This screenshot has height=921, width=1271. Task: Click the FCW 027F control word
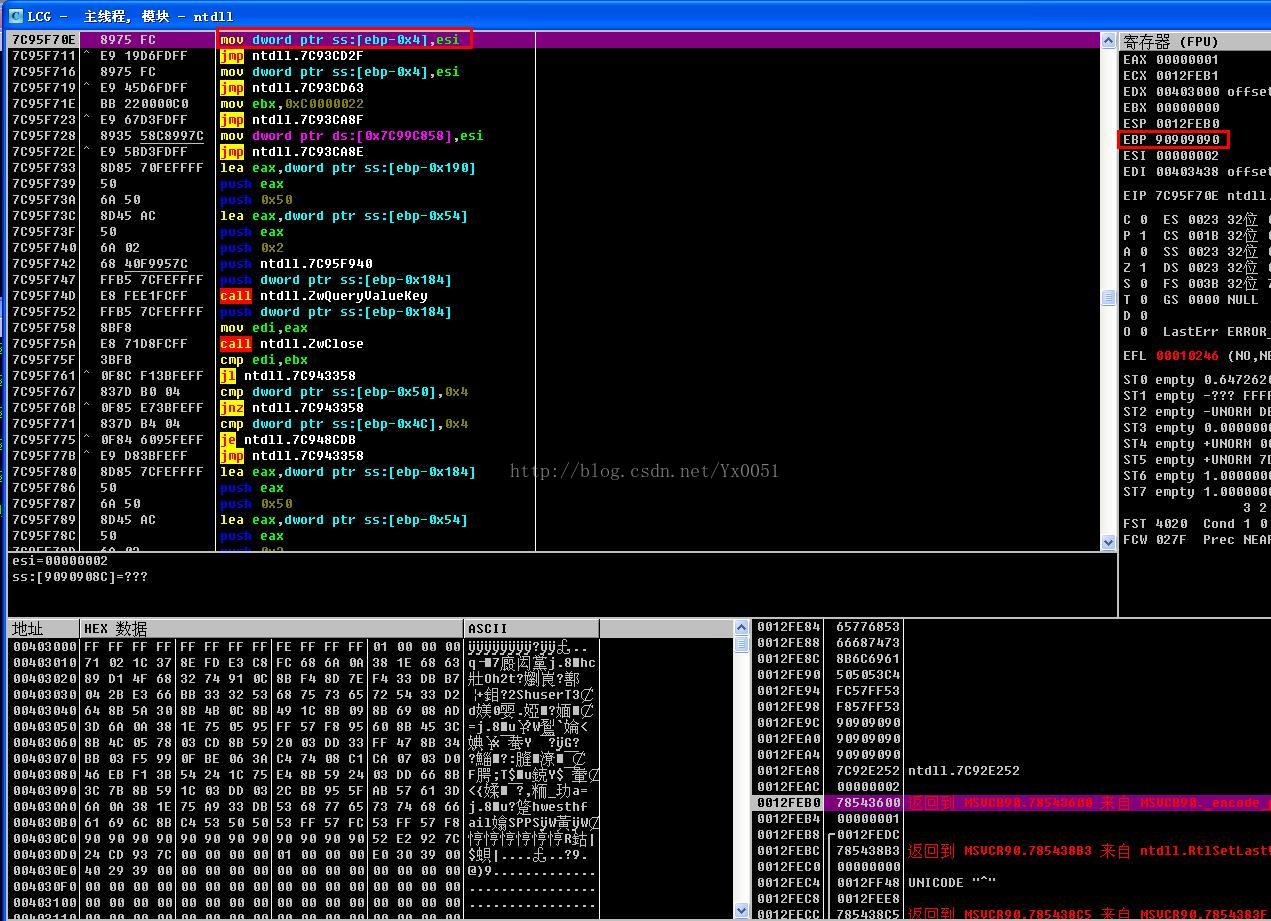(1155, 539)
